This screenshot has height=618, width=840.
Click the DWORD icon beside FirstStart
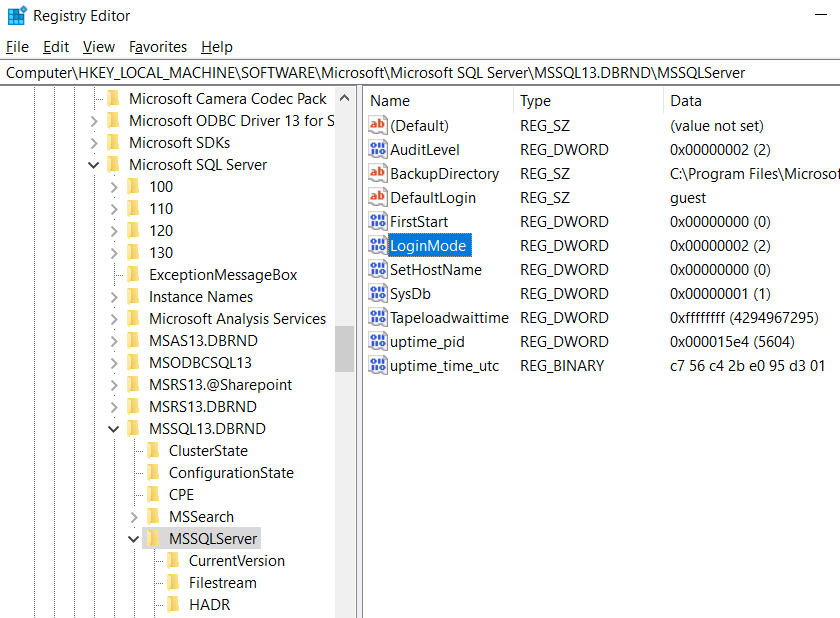coord(378,221)
